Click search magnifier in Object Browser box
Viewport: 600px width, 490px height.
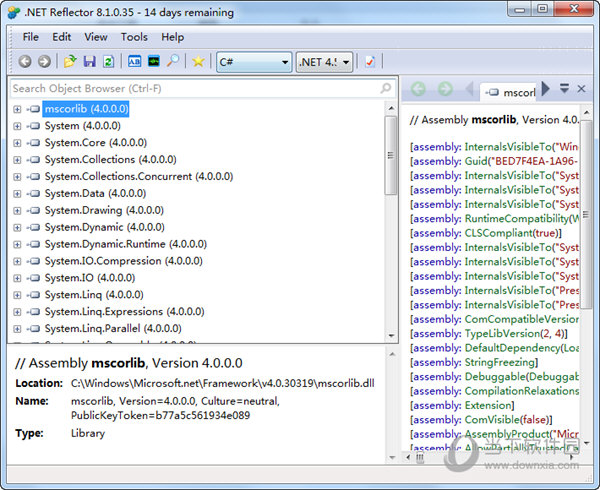pyautogui.click(x=386, y=88)
